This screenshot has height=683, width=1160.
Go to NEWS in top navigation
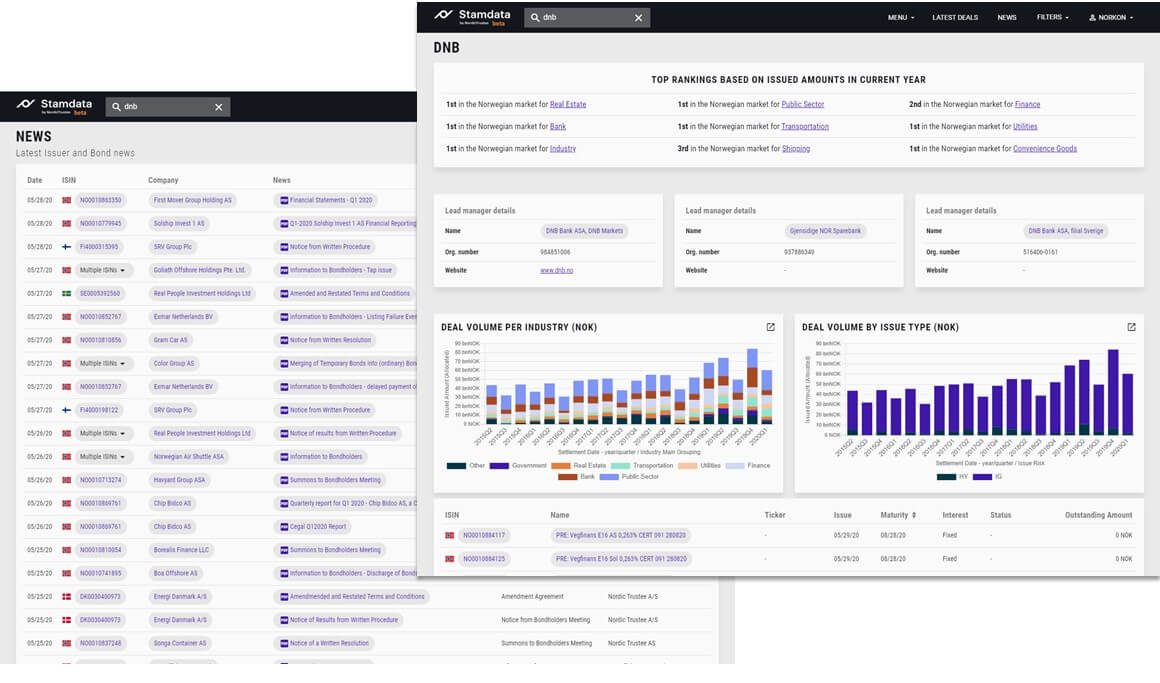tap(1006, 18)
